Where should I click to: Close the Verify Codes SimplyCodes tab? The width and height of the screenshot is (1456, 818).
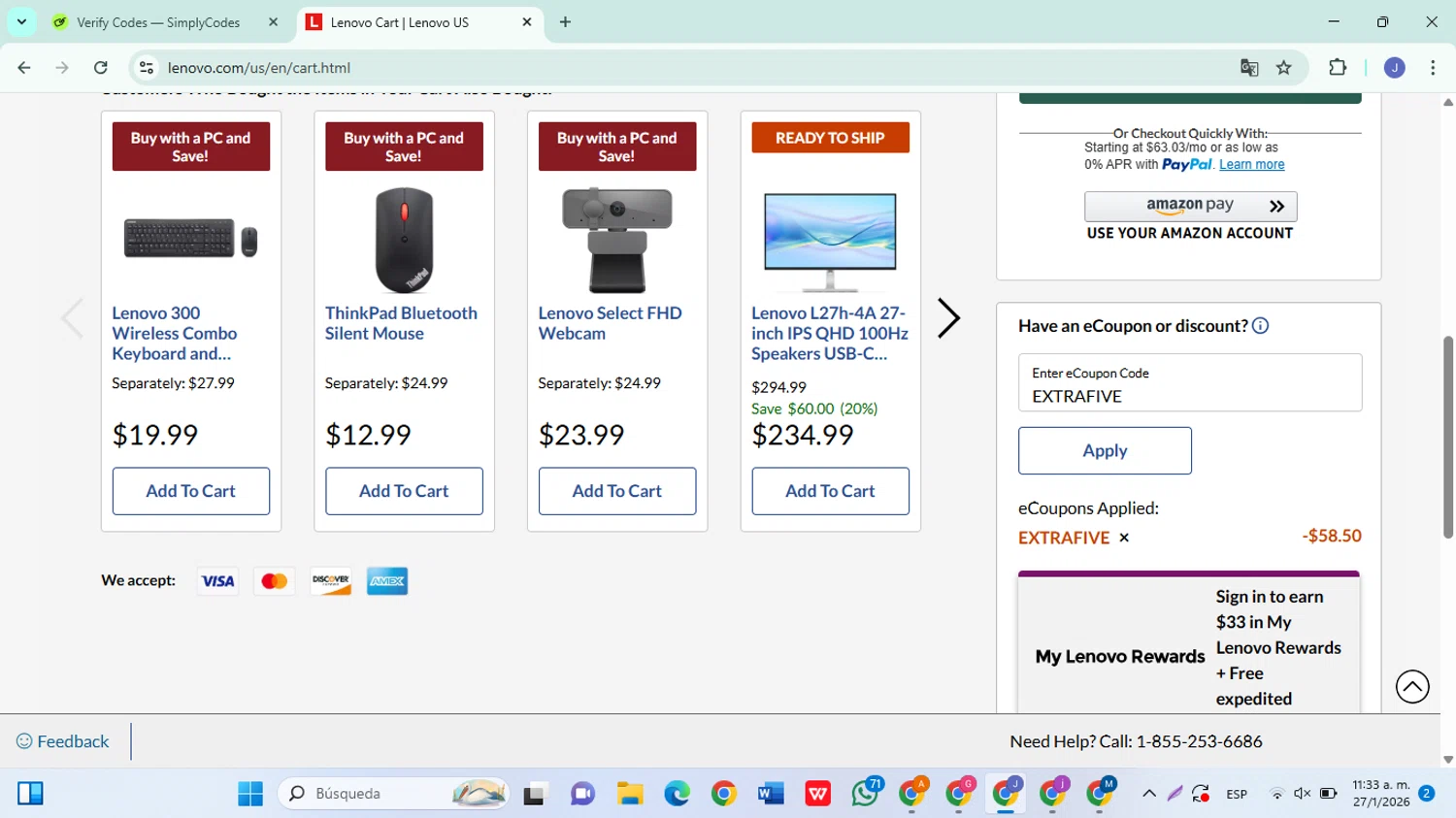[x=273, y=22]
